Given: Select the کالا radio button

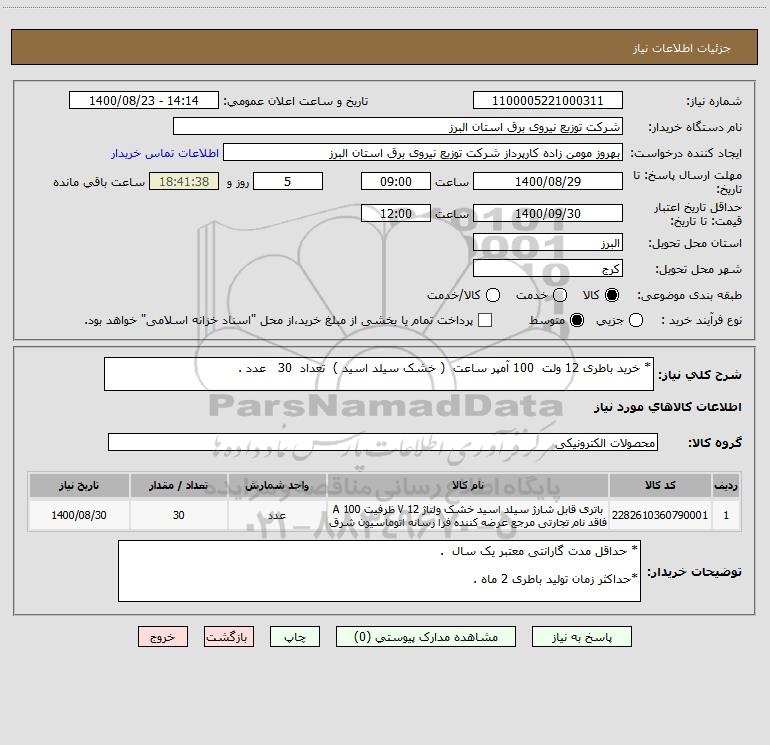Looking at the screenshot, I should pos(612,295).
